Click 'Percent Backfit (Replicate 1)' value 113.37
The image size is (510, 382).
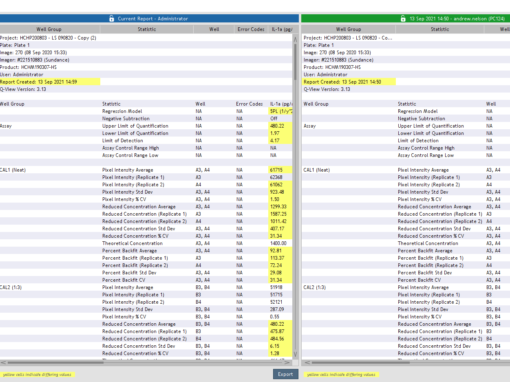pyautogui.click(x=281, y=258)
